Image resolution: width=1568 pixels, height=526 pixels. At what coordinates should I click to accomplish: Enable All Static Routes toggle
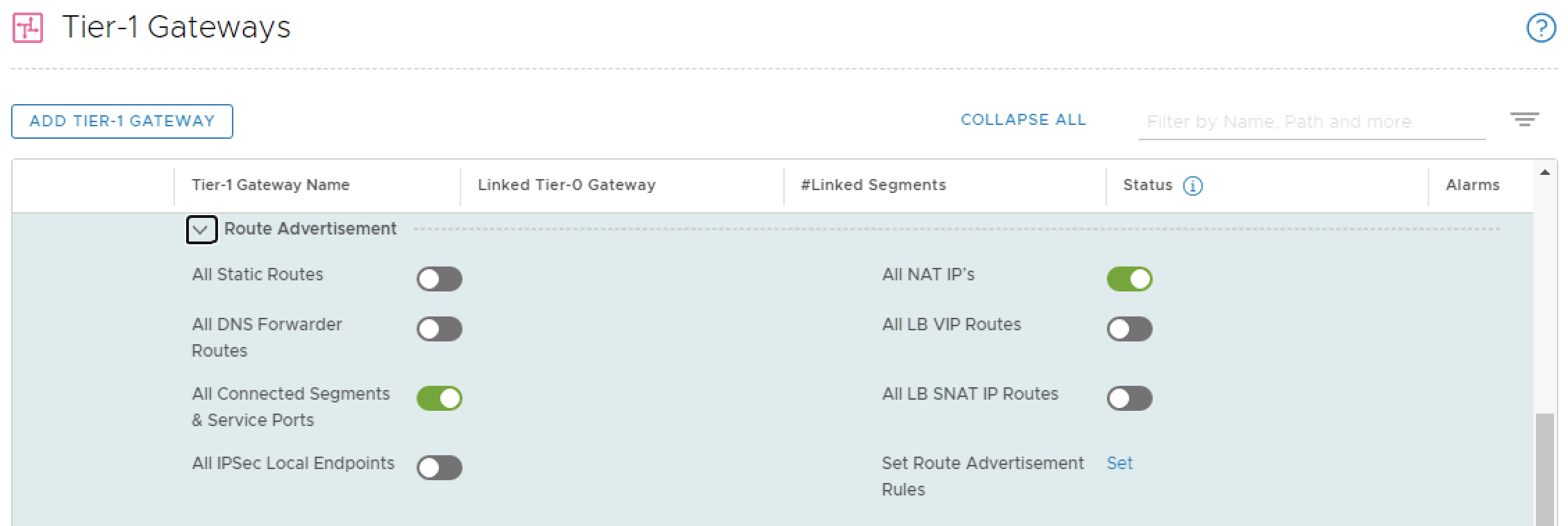click(439, 279)
